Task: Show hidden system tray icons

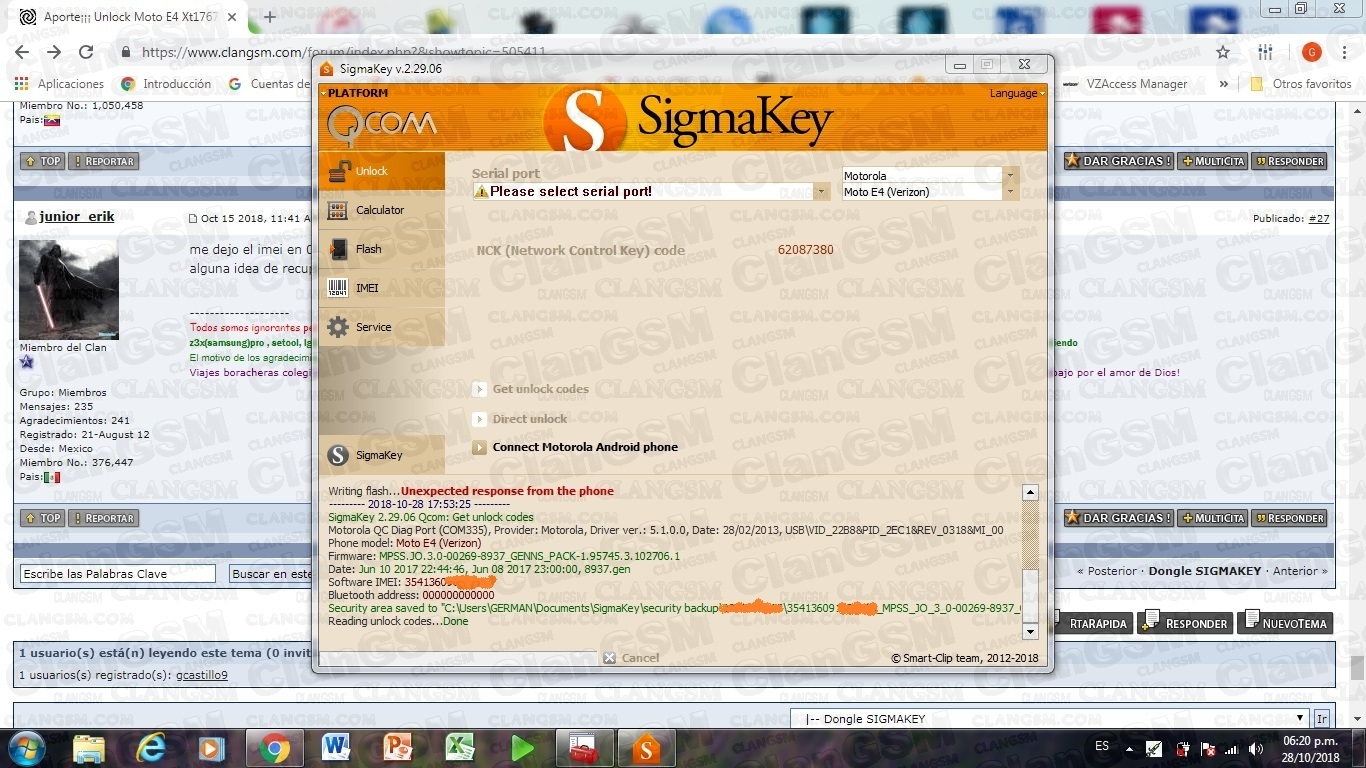Action: coord(1129,748)
